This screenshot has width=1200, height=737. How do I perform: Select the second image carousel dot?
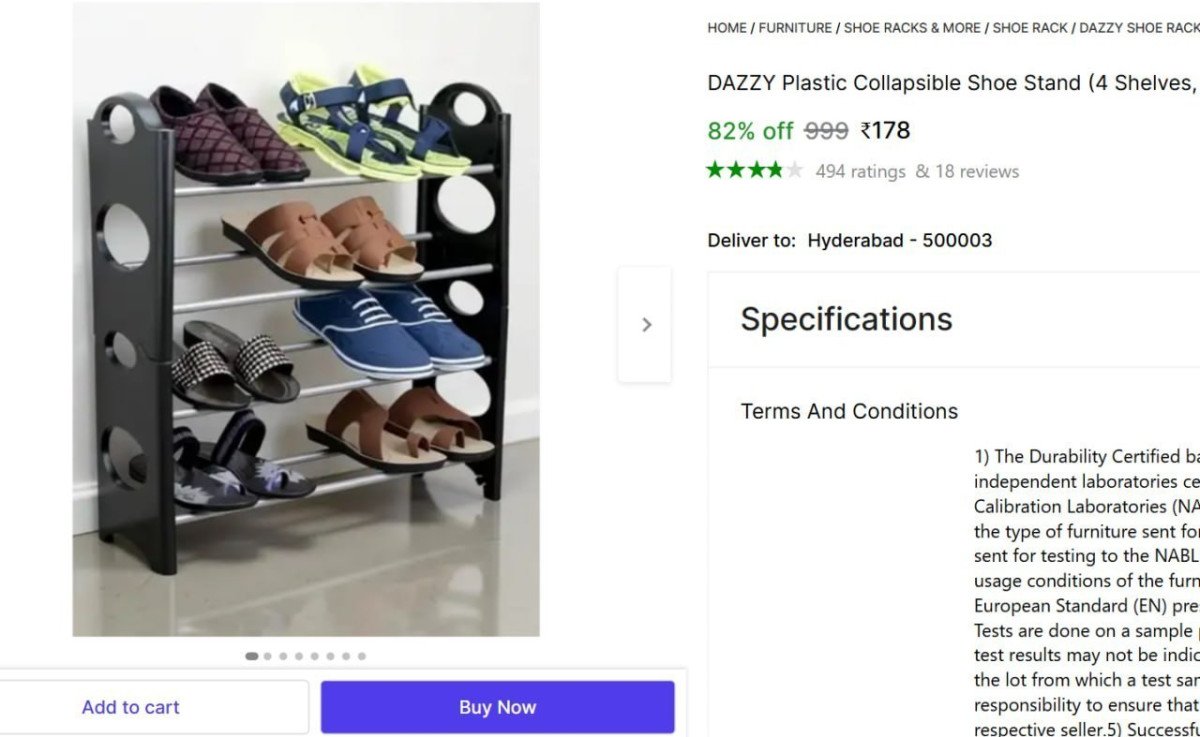pos(266,656)
